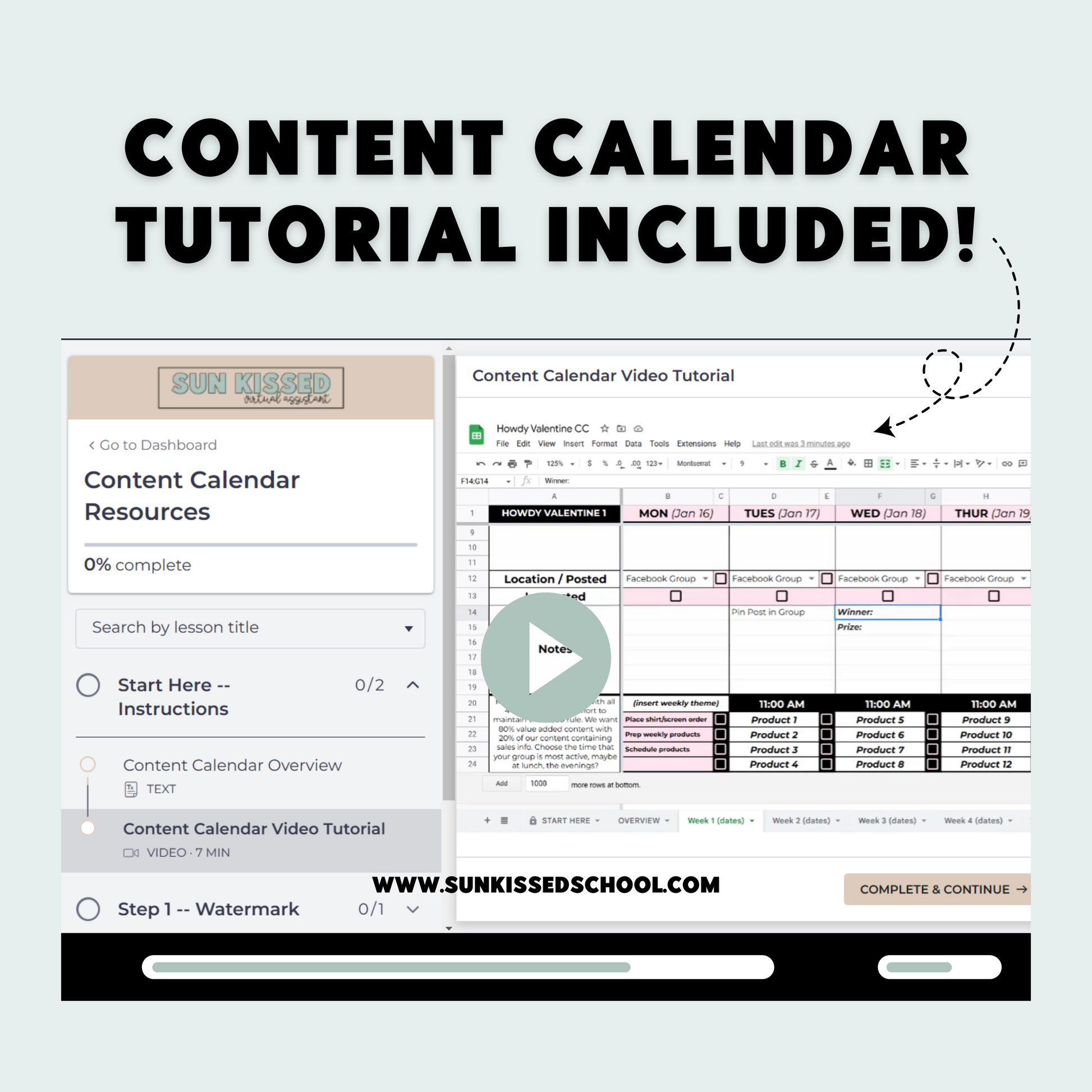Click the Bold formatting icon
Screen dimensions: 1092x1092
780,462
